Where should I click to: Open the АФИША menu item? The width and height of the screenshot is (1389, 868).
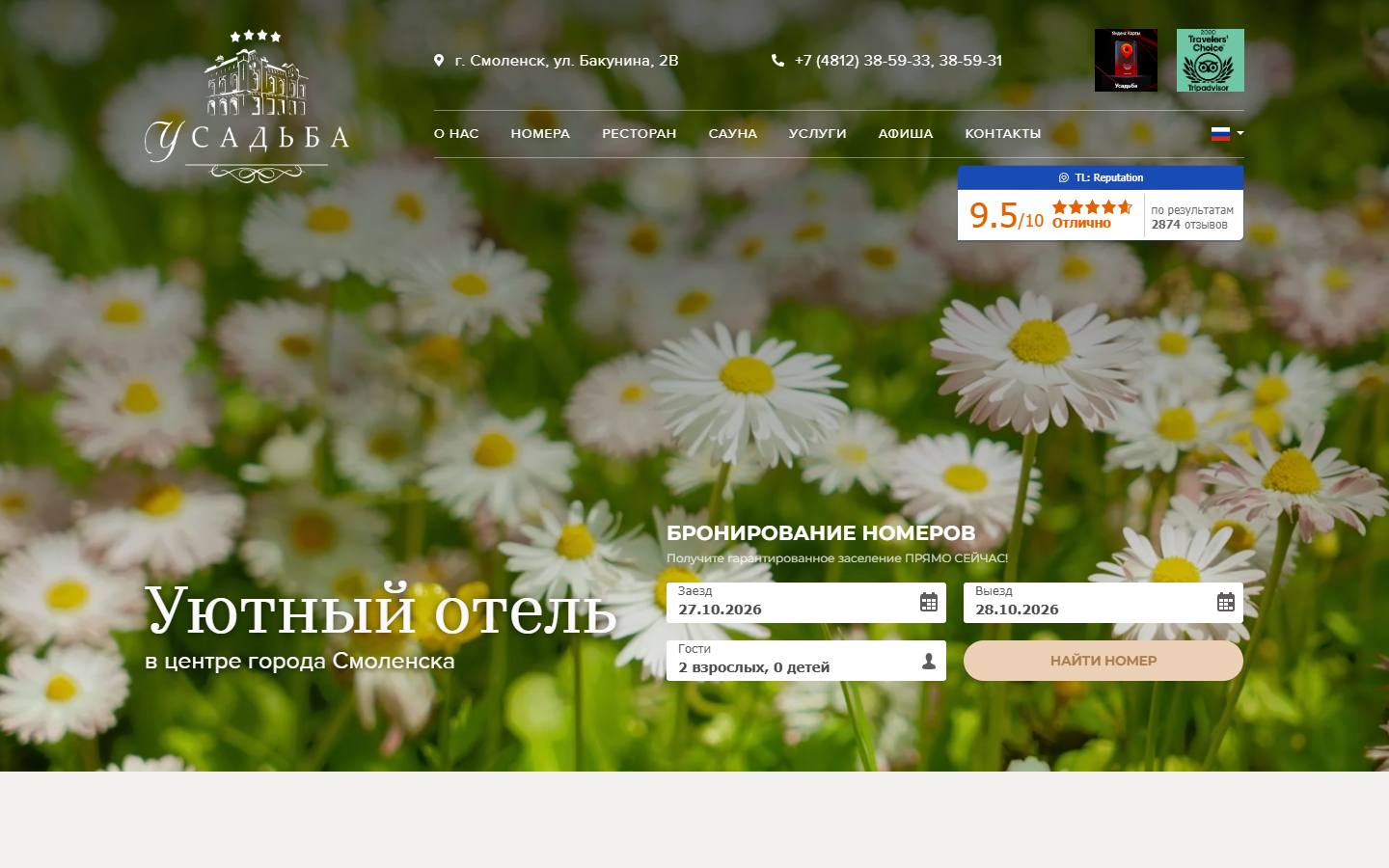pyautogui.click(x=905, y=134)
